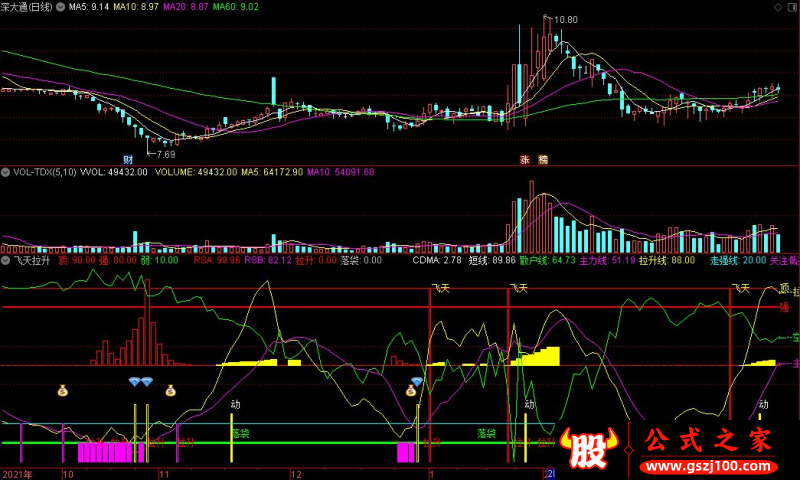Click the single blue diamond before January
The image size is (800, 480).
(x=417, y=382)
